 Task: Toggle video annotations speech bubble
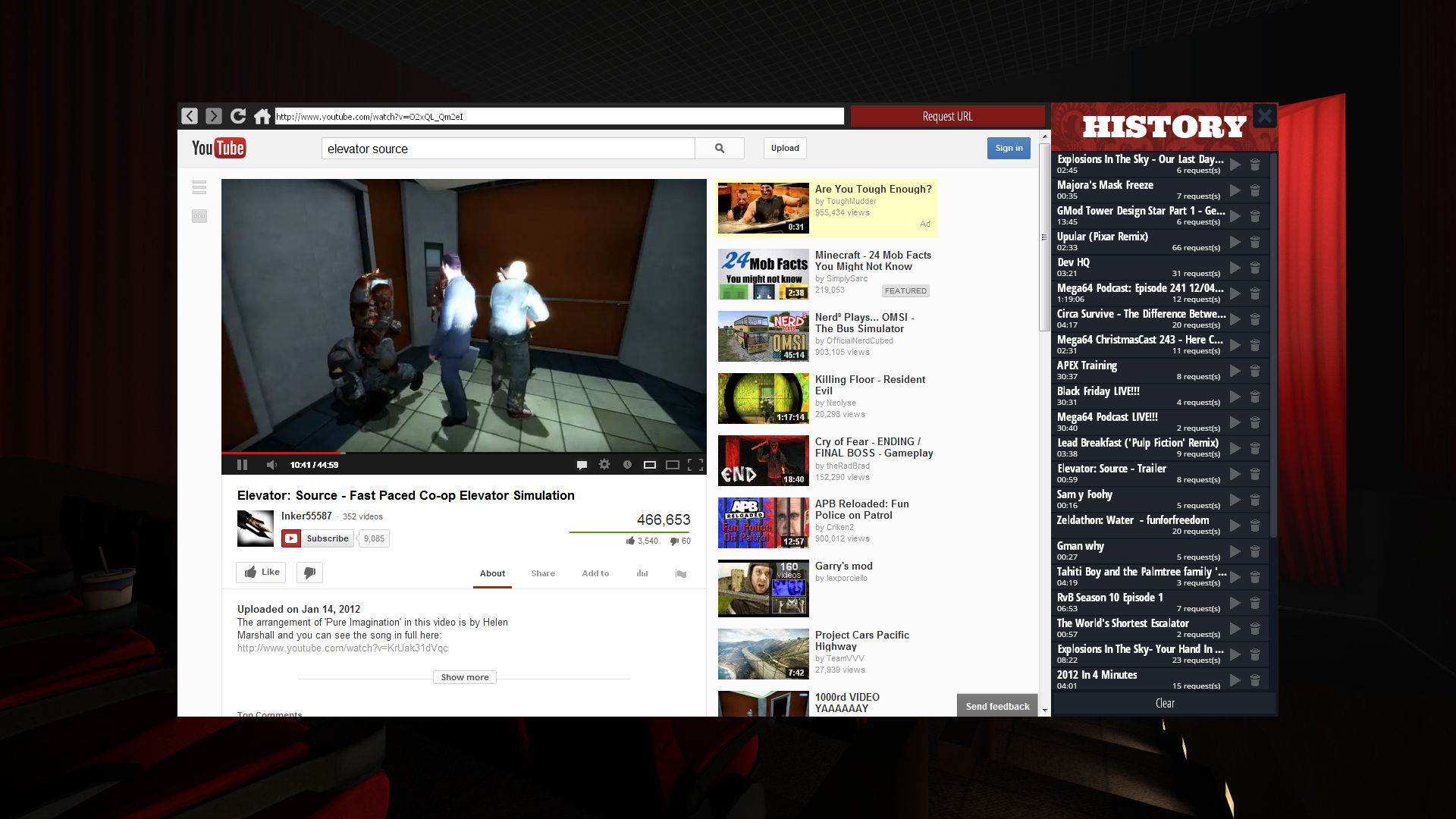pos(582,465)
